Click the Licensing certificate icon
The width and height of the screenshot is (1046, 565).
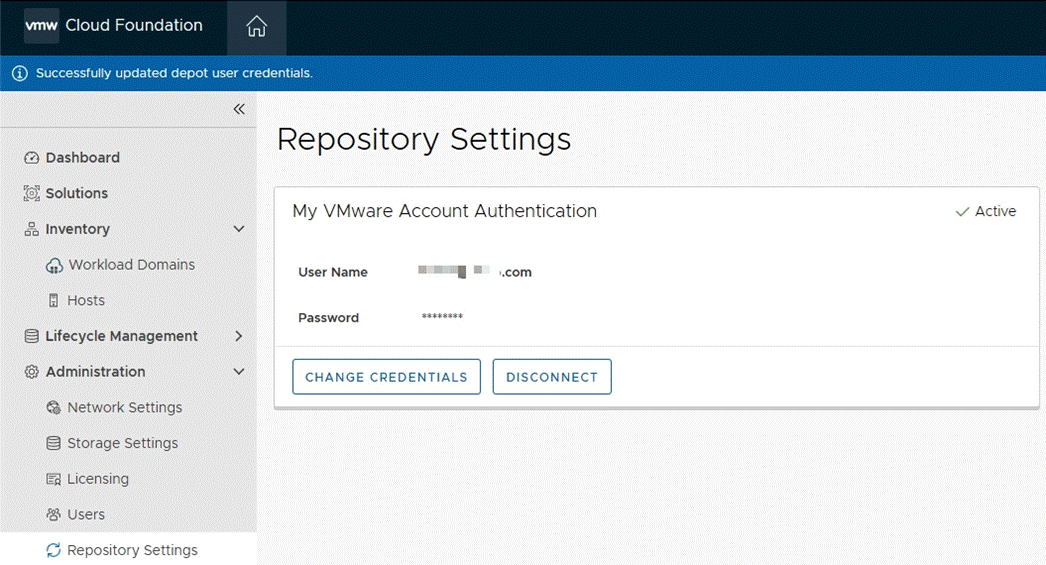pos(53,479)
